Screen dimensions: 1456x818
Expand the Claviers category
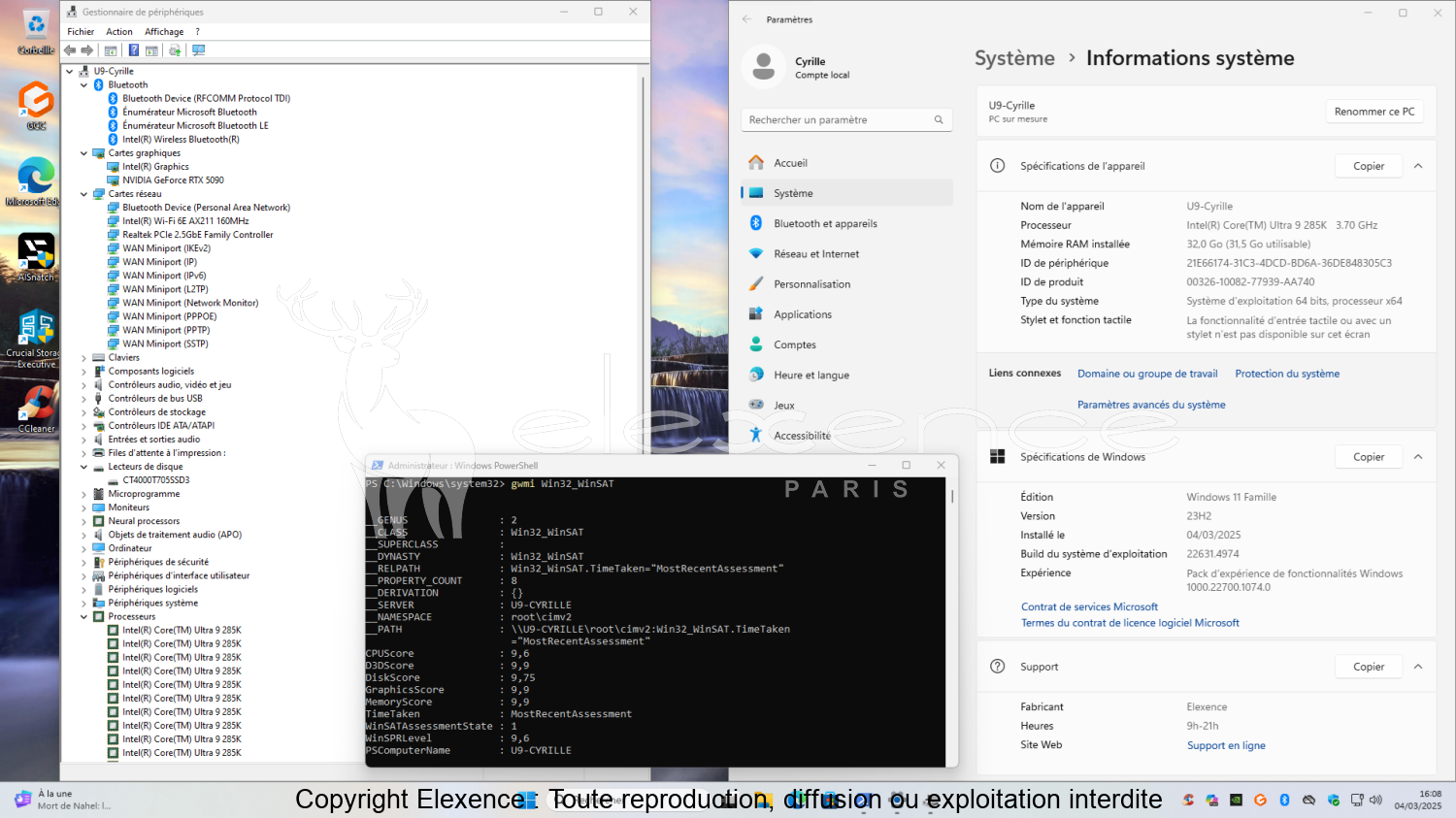pyautogui.click(x=83, y=358)
